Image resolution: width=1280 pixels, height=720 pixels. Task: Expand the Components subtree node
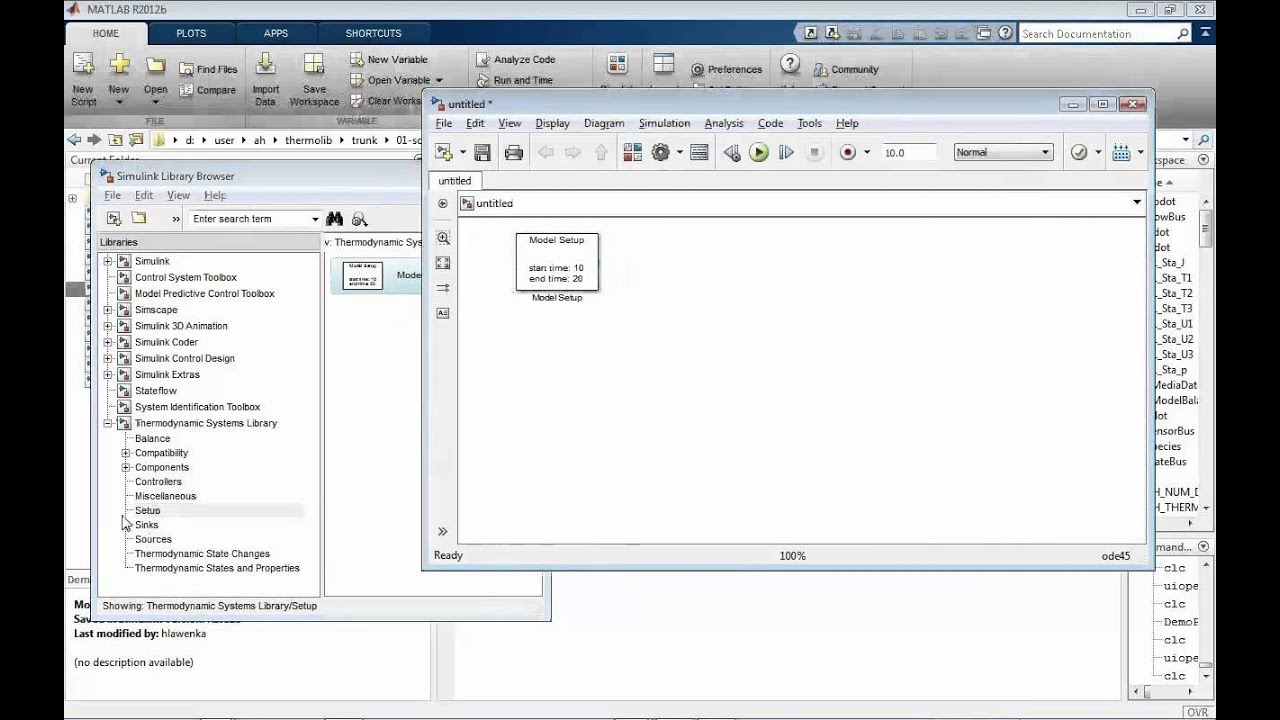pos(126,467)
